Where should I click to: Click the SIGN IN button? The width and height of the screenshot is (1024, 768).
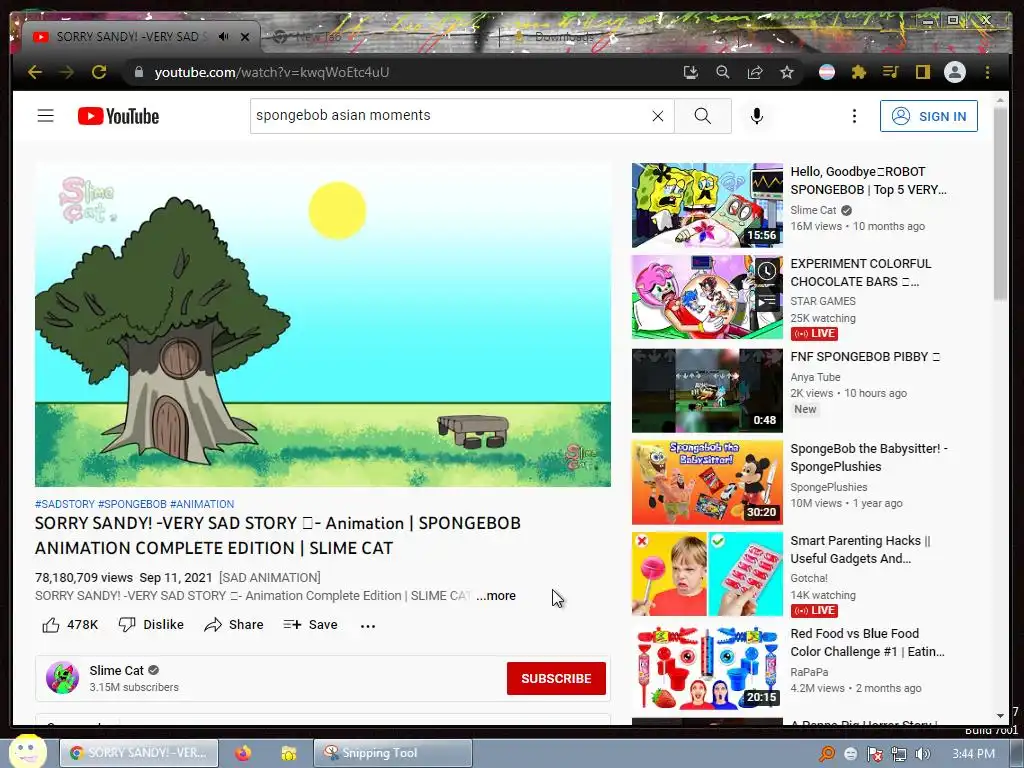coord(929,116)
